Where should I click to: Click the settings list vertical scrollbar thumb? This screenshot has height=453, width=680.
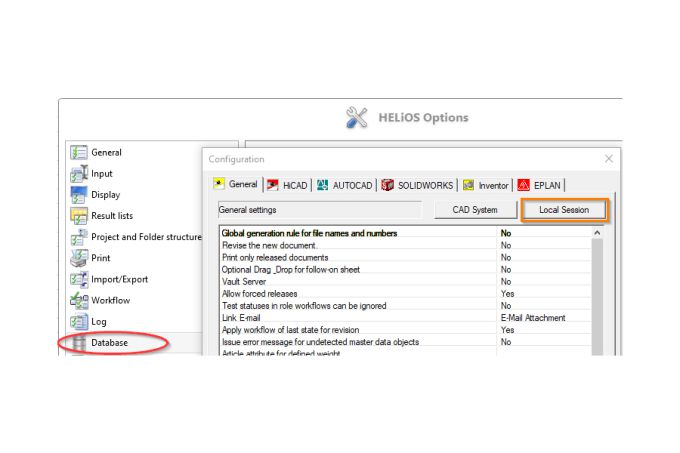click(597, 297)
